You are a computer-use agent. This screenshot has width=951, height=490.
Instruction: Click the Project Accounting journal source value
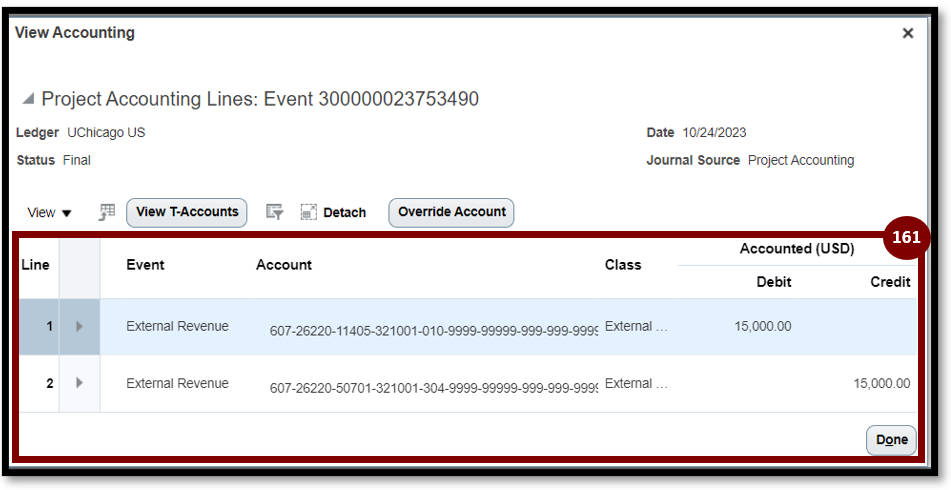801,161
